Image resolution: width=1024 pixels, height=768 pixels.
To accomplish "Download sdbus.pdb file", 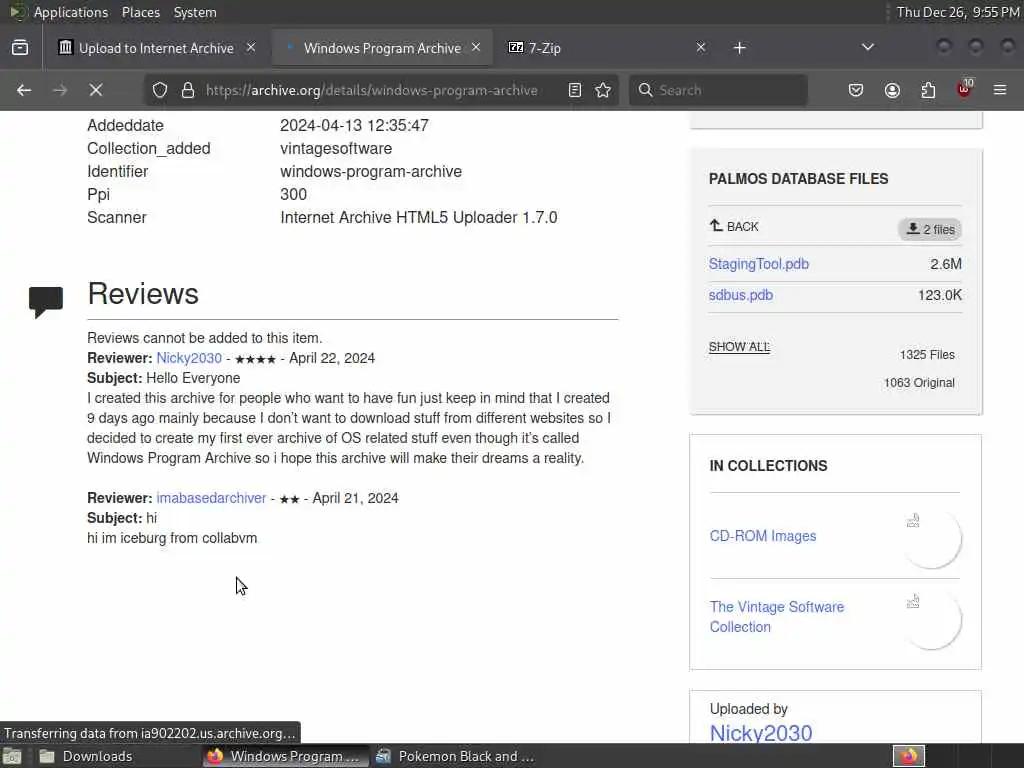I will (x=741, y=295).
